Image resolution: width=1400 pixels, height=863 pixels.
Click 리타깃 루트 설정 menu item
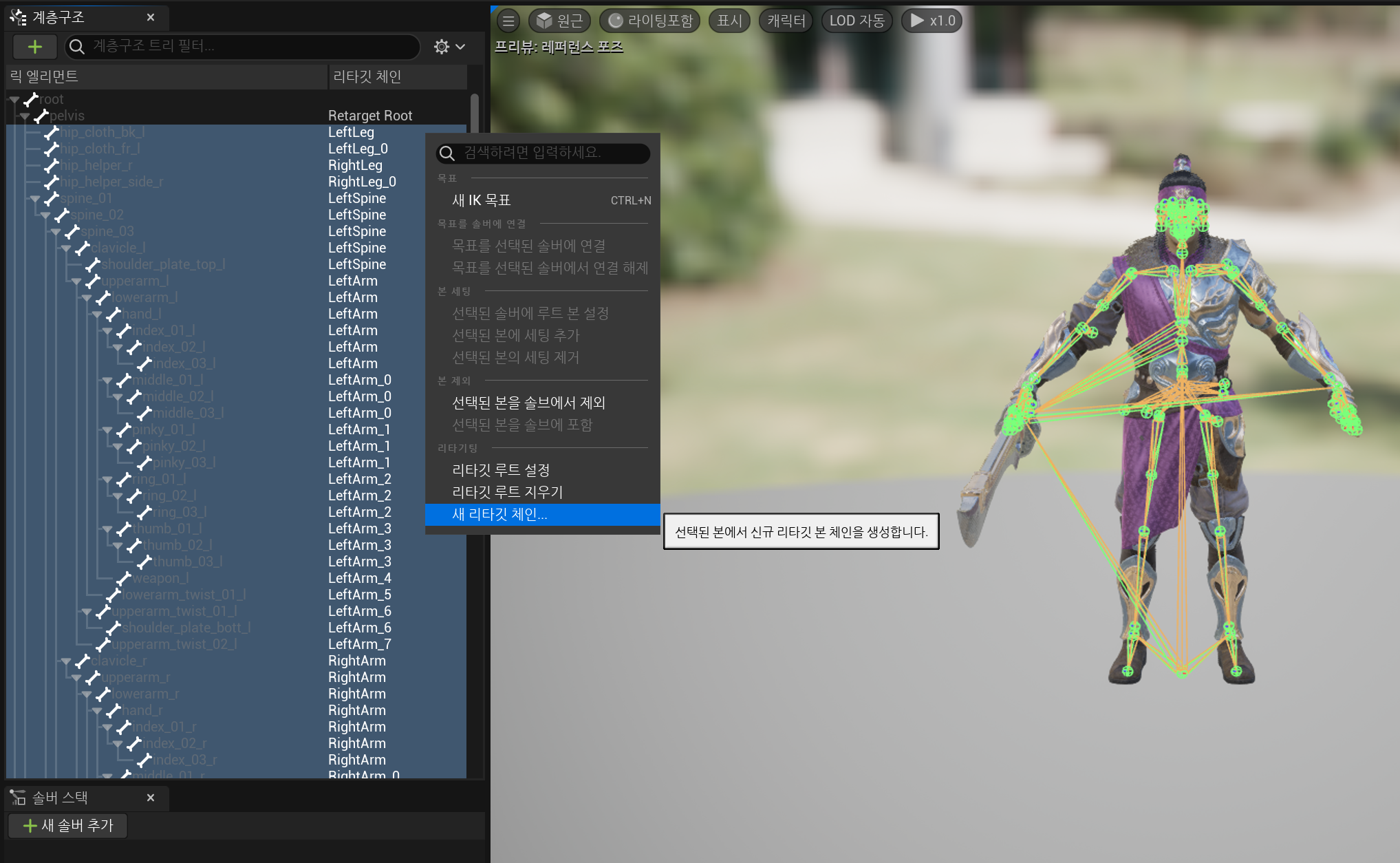pyautogui.click(x=500, y=470)
